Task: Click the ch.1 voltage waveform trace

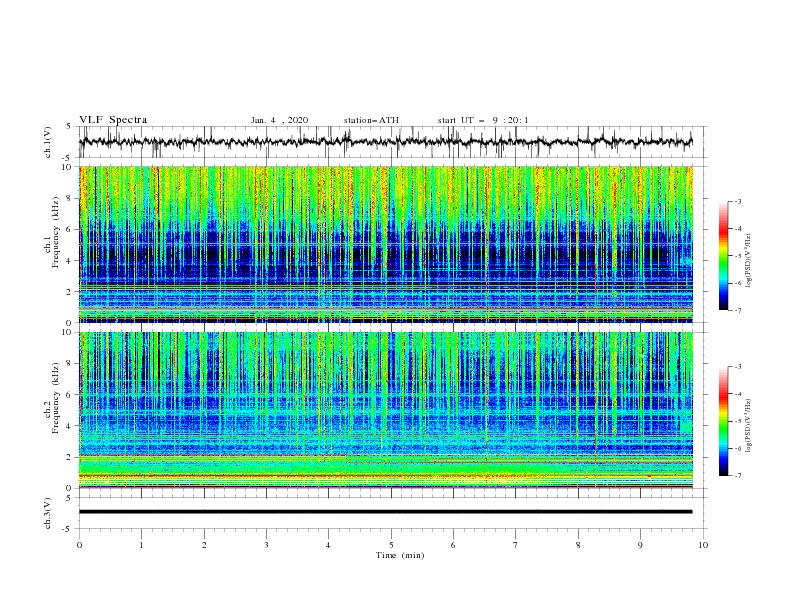Action: click(x=385, y=142)
